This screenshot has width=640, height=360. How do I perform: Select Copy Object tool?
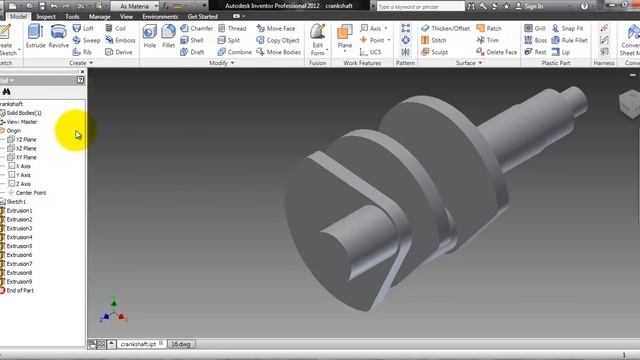278,40
